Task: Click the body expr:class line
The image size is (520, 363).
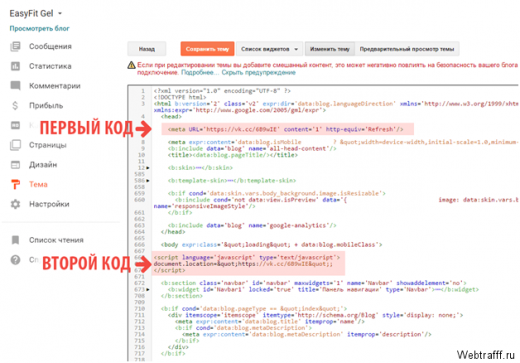Action: tap(271, 245)
